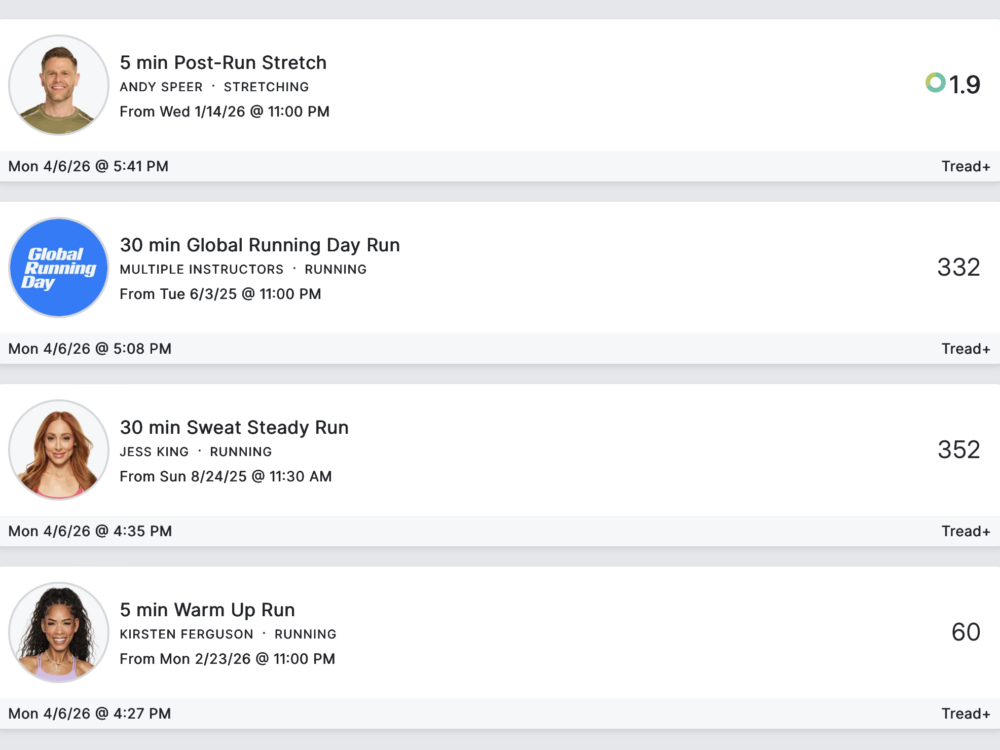Click the green Strive Score ring icon
Viewport: 1000px width, 750px height.
(x=935, y=83)
